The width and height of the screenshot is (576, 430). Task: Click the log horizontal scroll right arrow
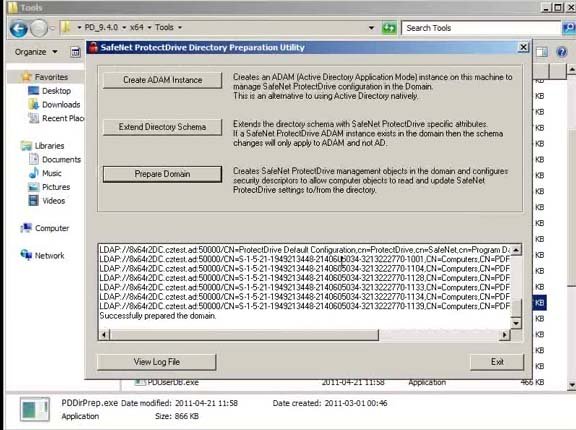[x=505, y=335]
